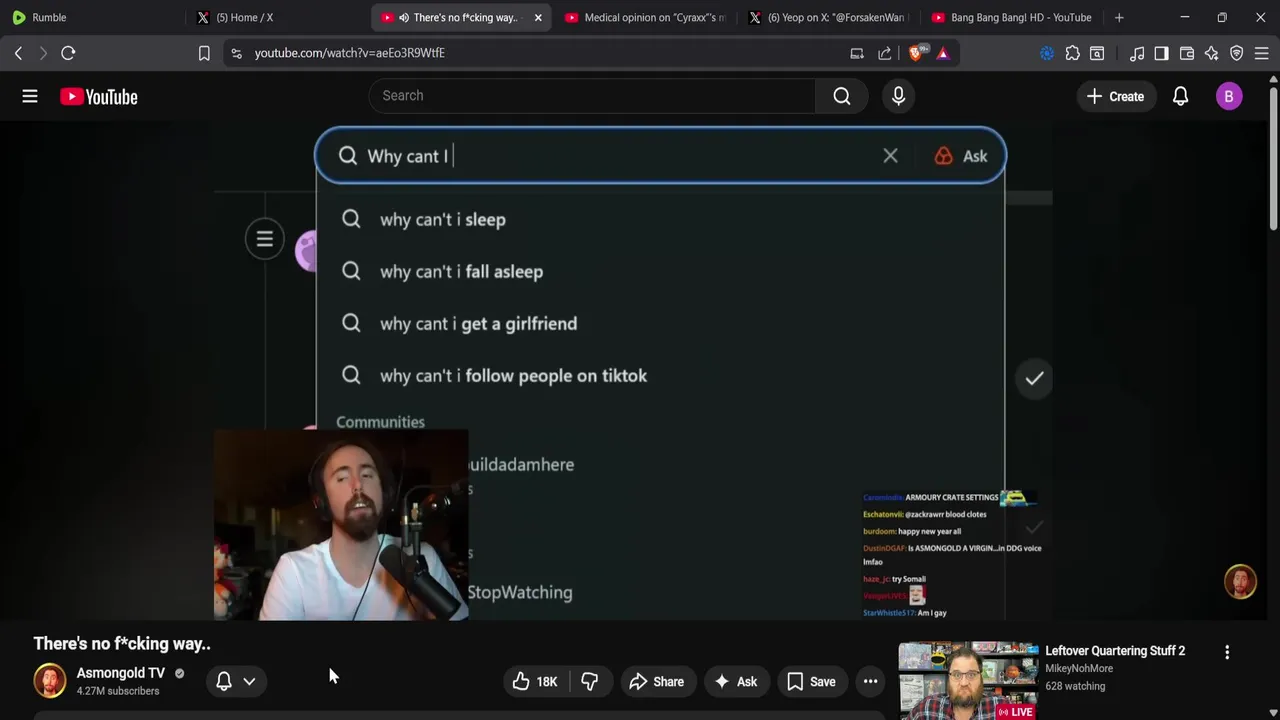
Task: Open Brave Shields lion icon
Action: point(916,53)
